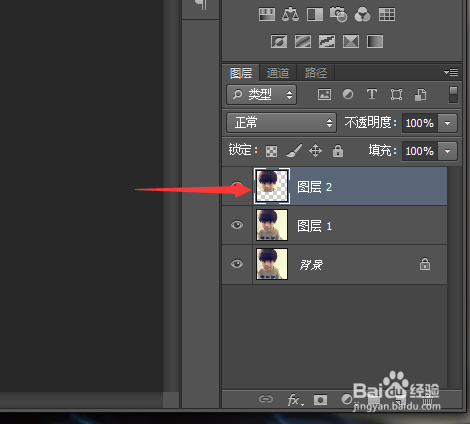Lock layer position move icon

315,151
